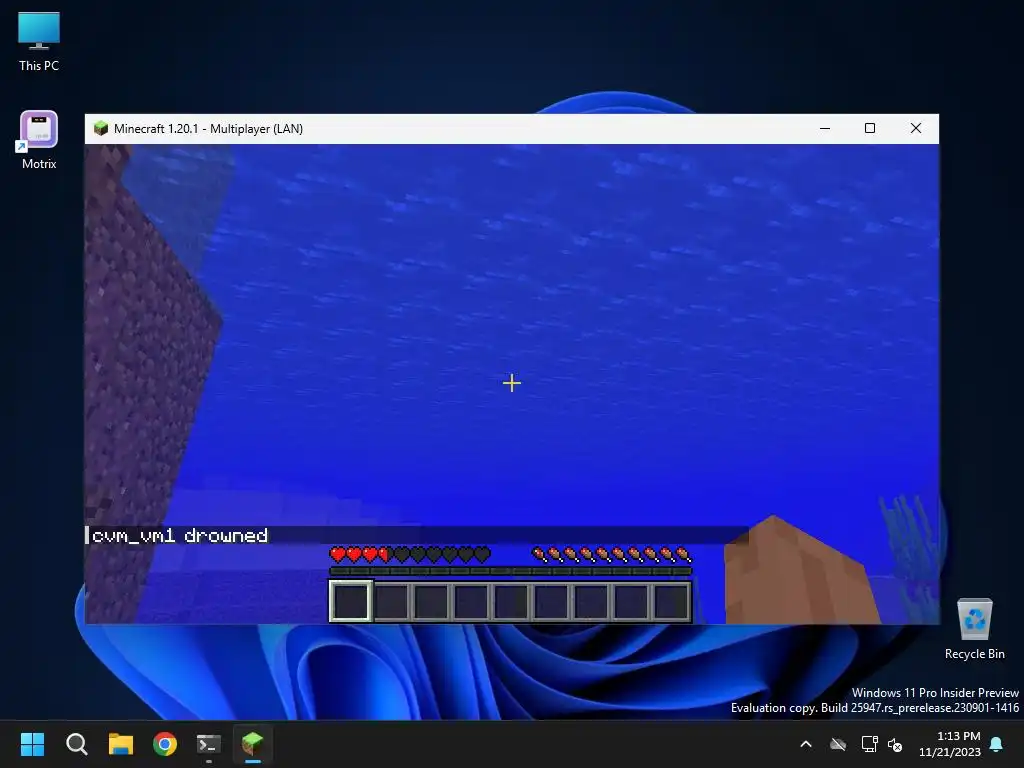Image resolution: width=1024 pixels, height=768 pixels.
Task: Click the red hearts health bar
Action: pos(410,555)
